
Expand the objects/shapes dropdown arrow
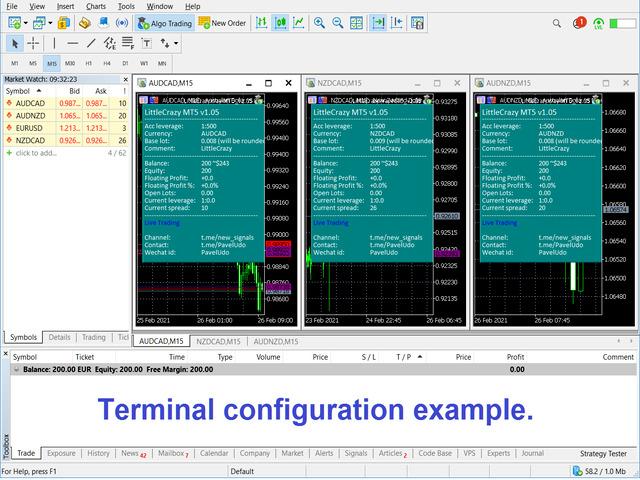(176, 43)
